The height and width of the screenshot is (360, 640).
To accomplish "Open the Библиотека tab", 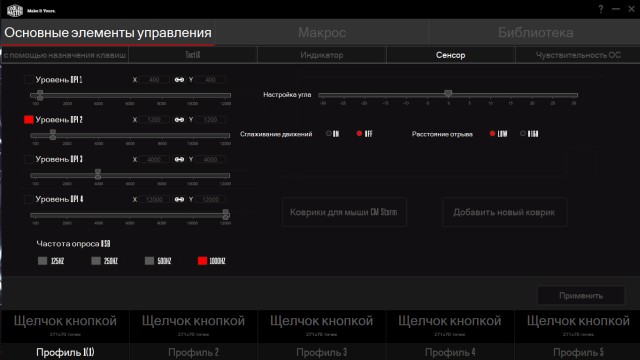I will click(x=535, y=32).
